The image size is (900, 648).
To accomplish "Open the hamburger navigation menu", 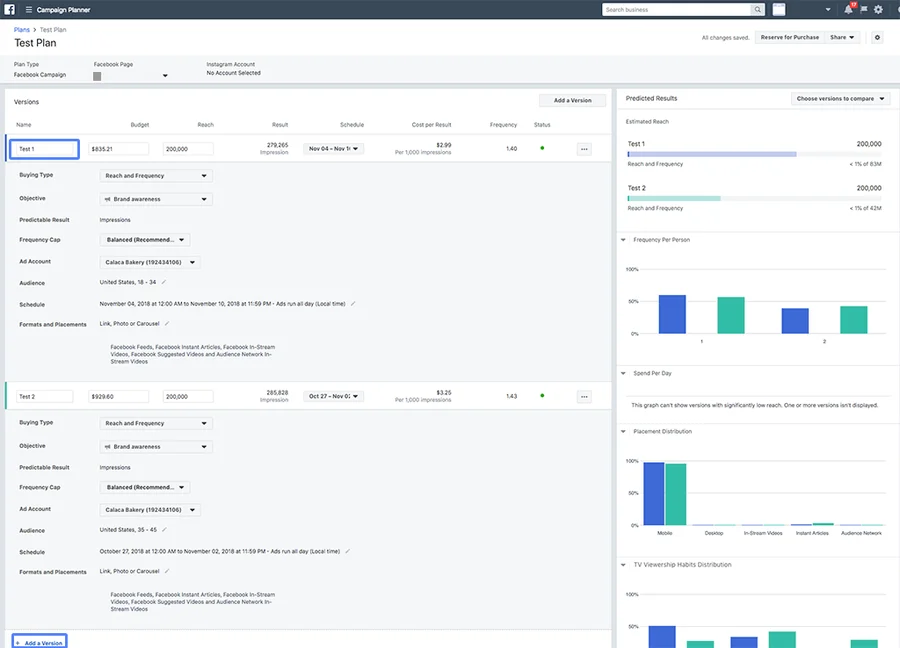I will [x=28, y=9].
